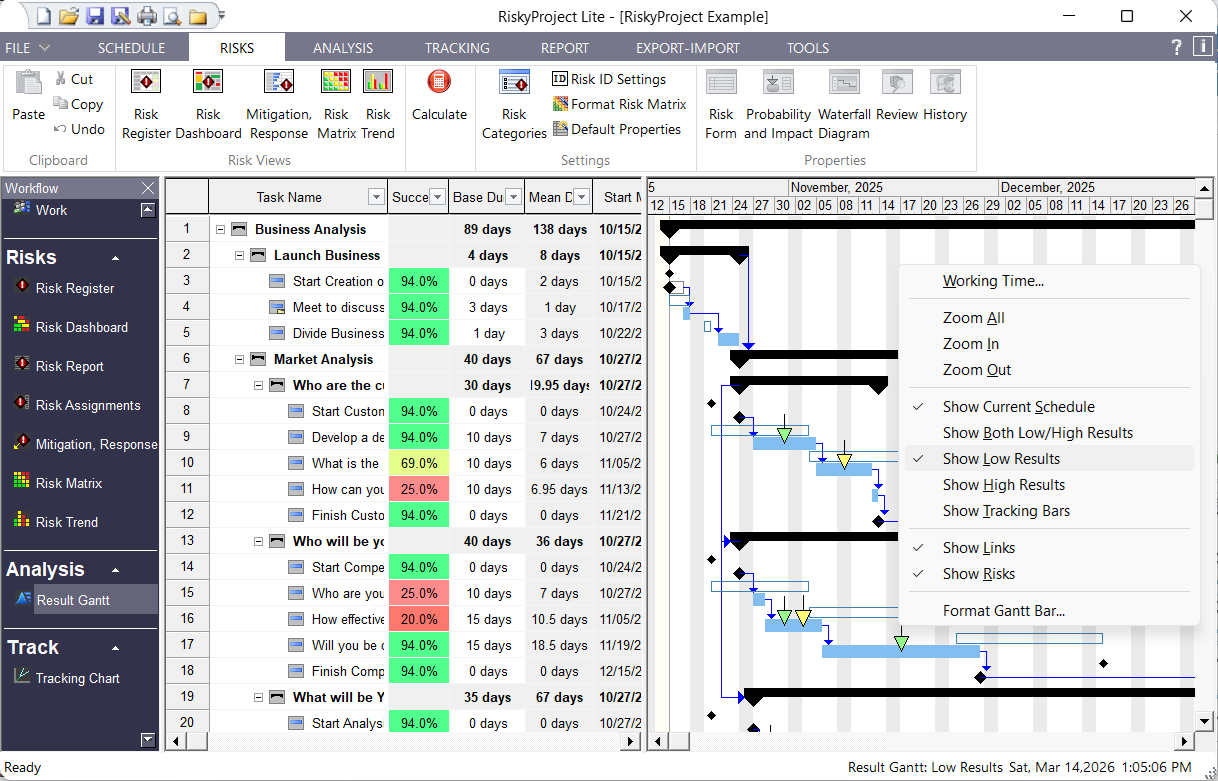Viewport: 1218px width, 781px height.
Task: Click the yellow 69.0% success probability cell
Action: 418,463
